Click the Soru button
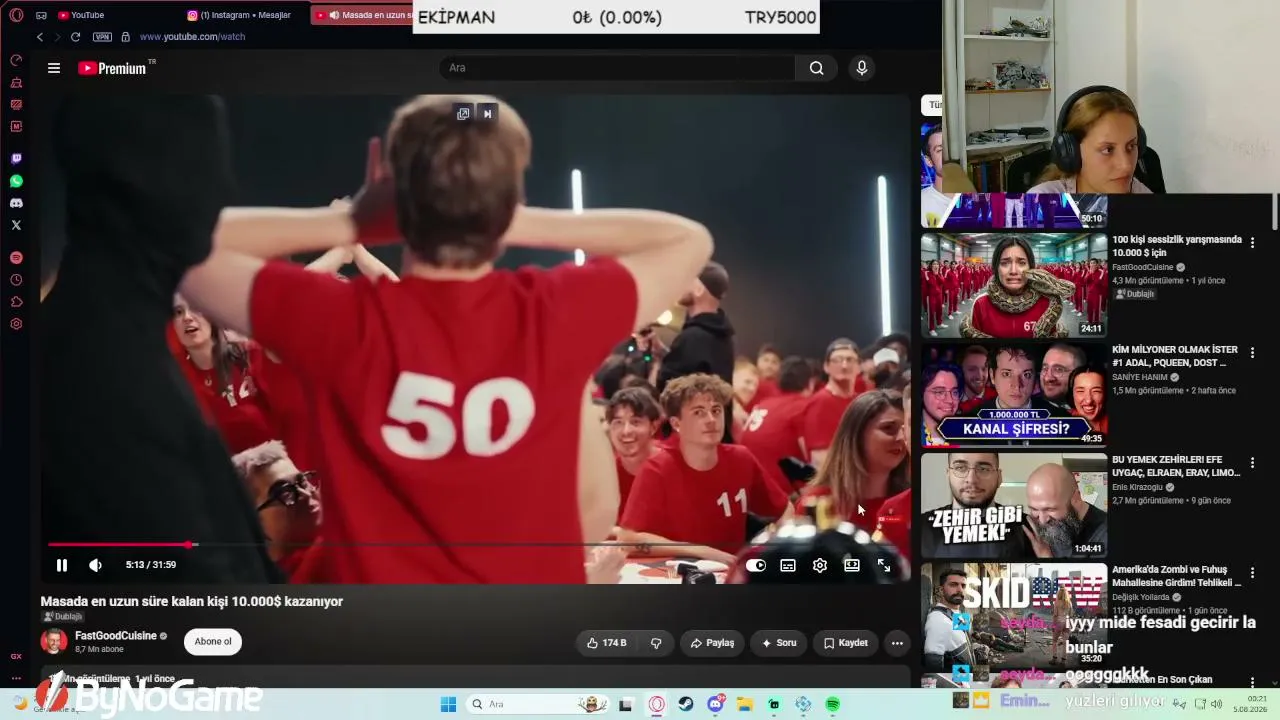This screenshot has height=720, width=1280. point(779,643)
